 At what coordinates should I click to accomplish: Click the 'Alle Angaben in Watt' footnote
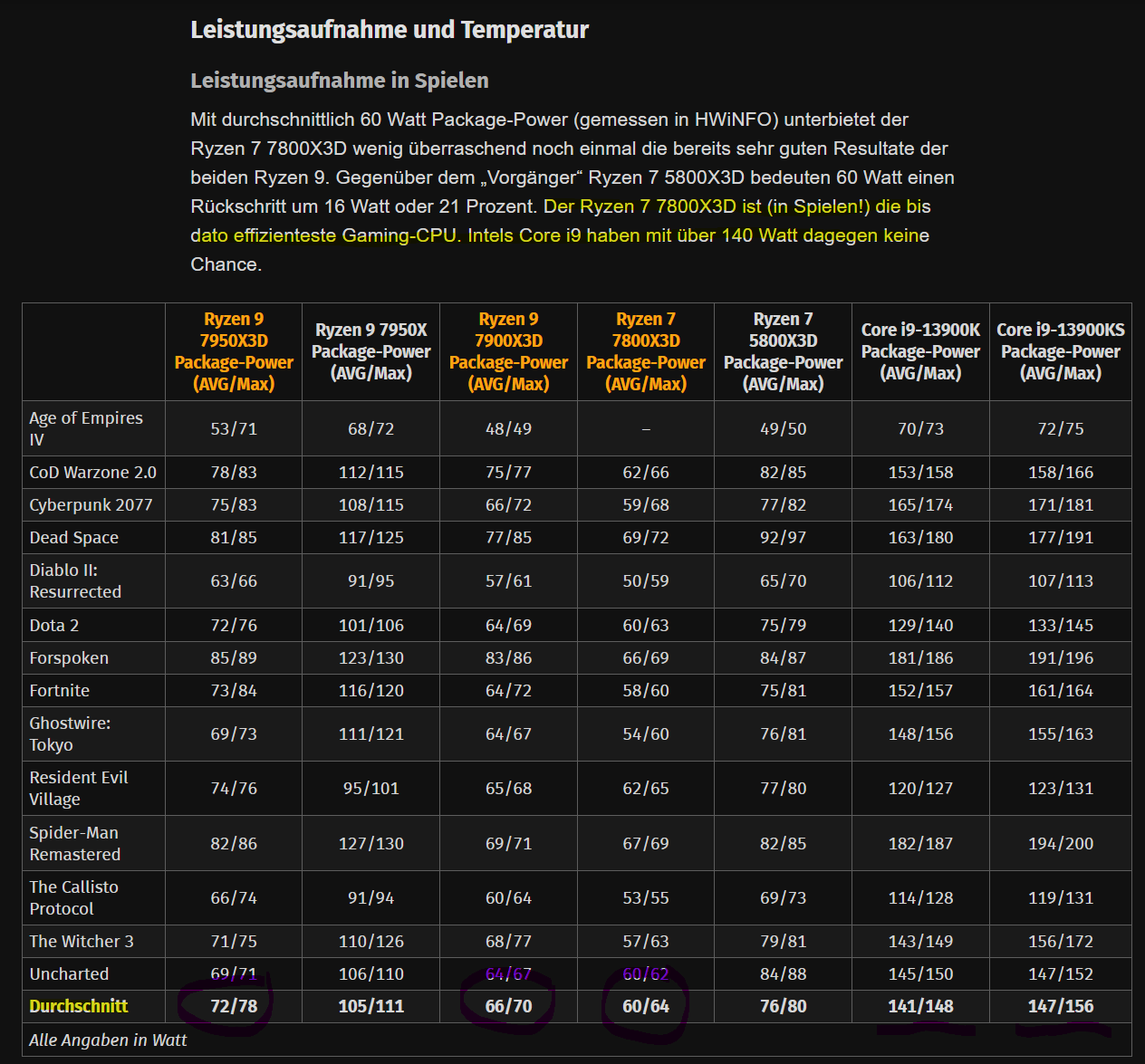click(108, 1040)
